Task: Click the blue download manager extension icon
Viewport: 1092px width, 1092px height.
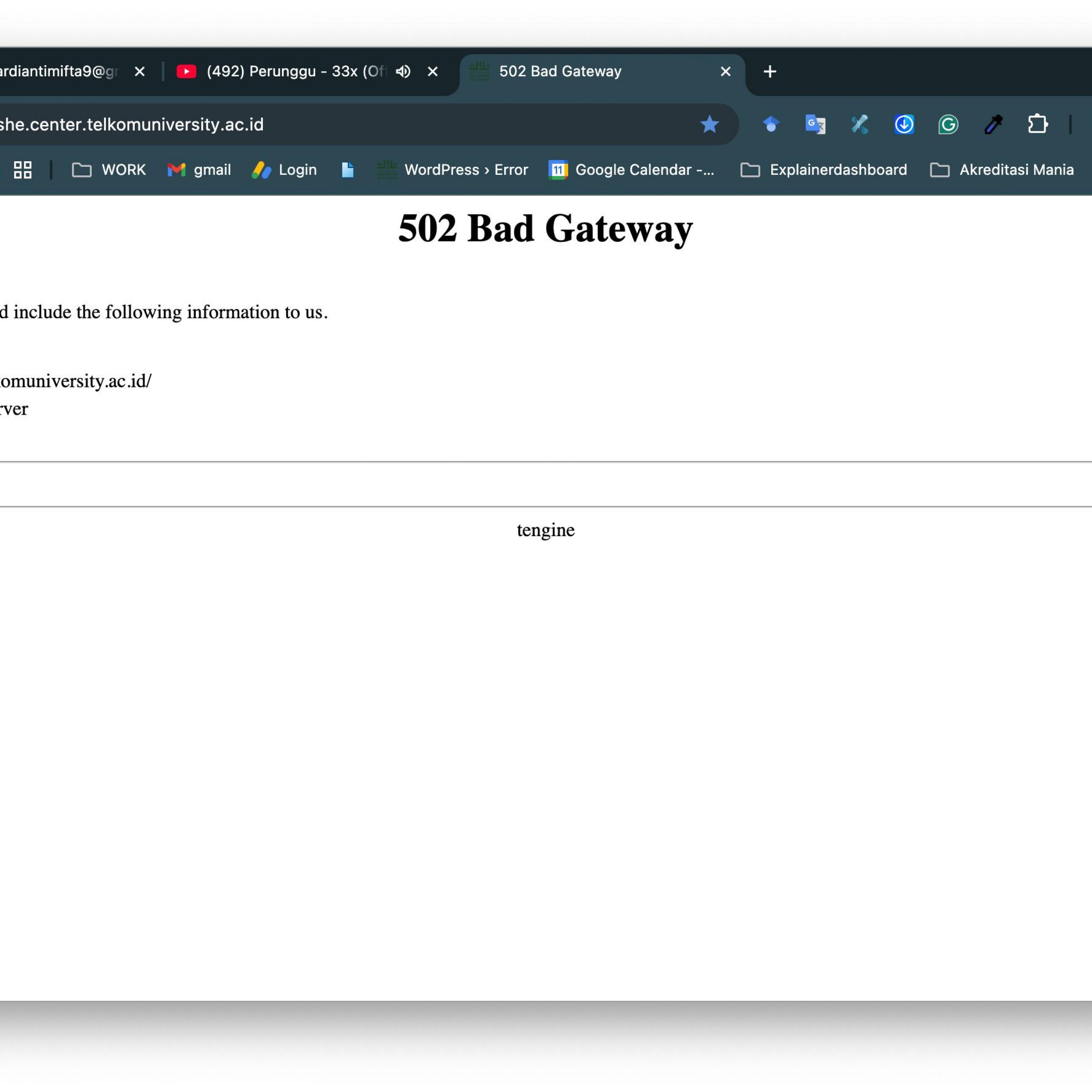Action: (x=904, y=125)
